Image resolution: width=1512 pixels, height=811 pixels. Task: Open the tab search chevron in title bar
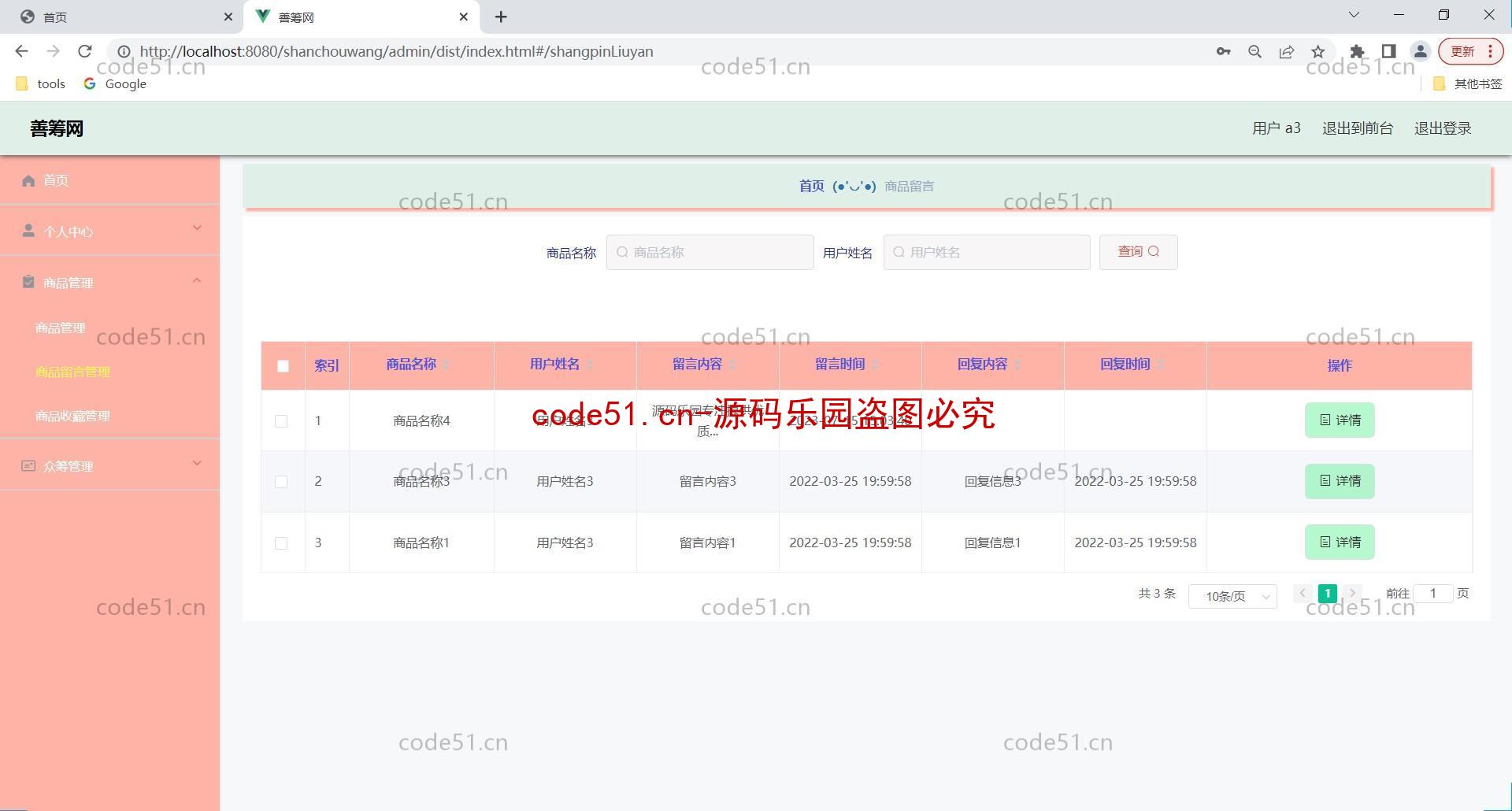pyautogui.click(x=1354, y=15)
